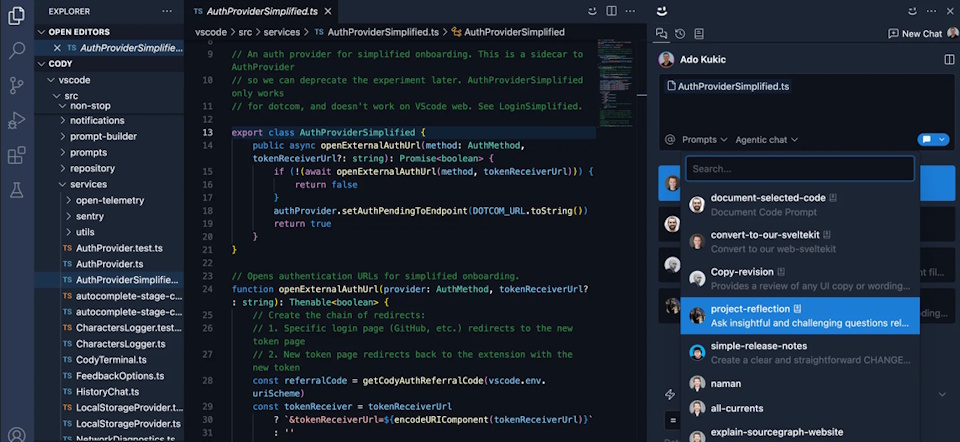Click the blue send chat button
The height and width of the screenshot is (442, 960).
pos(926,140)
